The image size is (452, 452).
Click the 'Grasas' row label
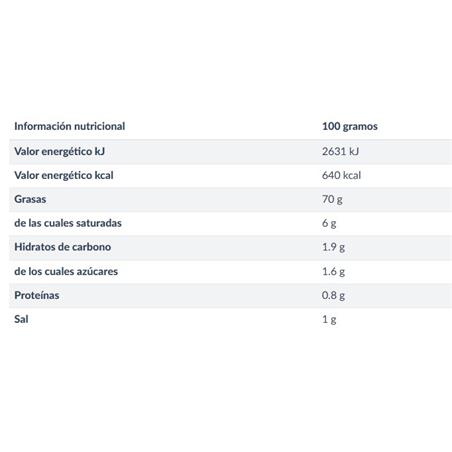pos(30,199)
